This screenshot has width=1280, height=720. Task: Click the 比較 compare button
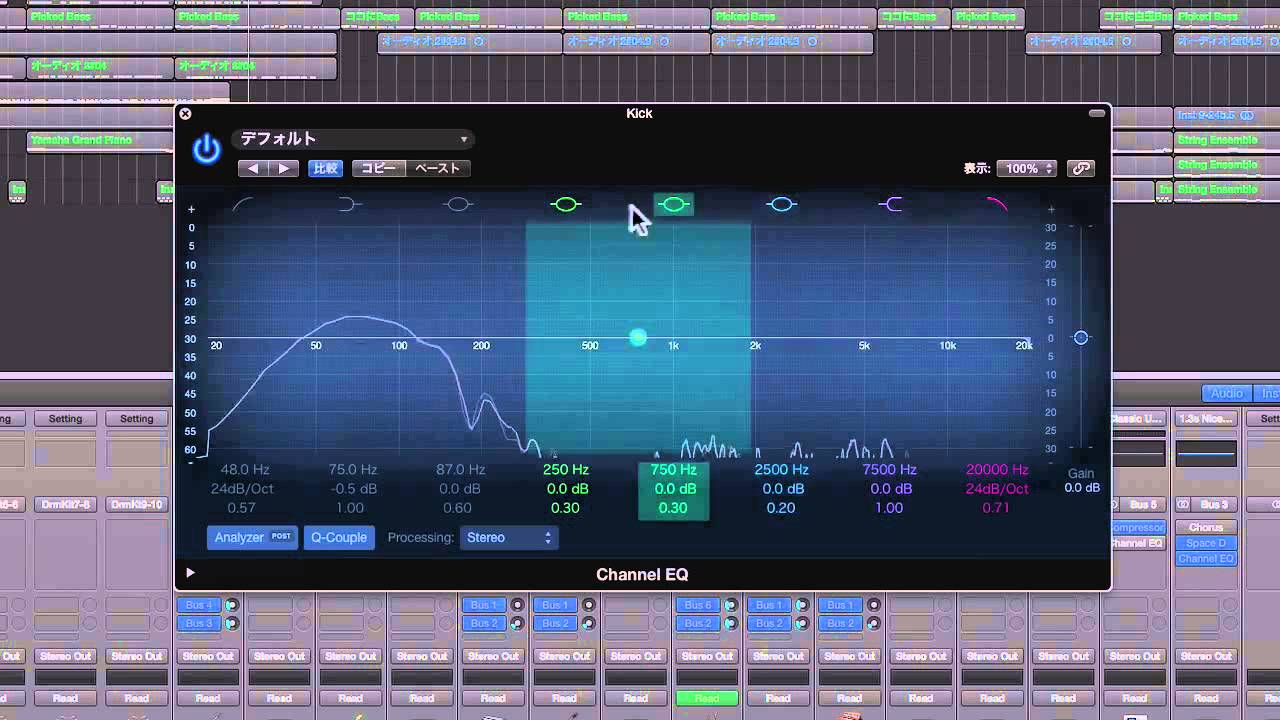pos(325,168)
